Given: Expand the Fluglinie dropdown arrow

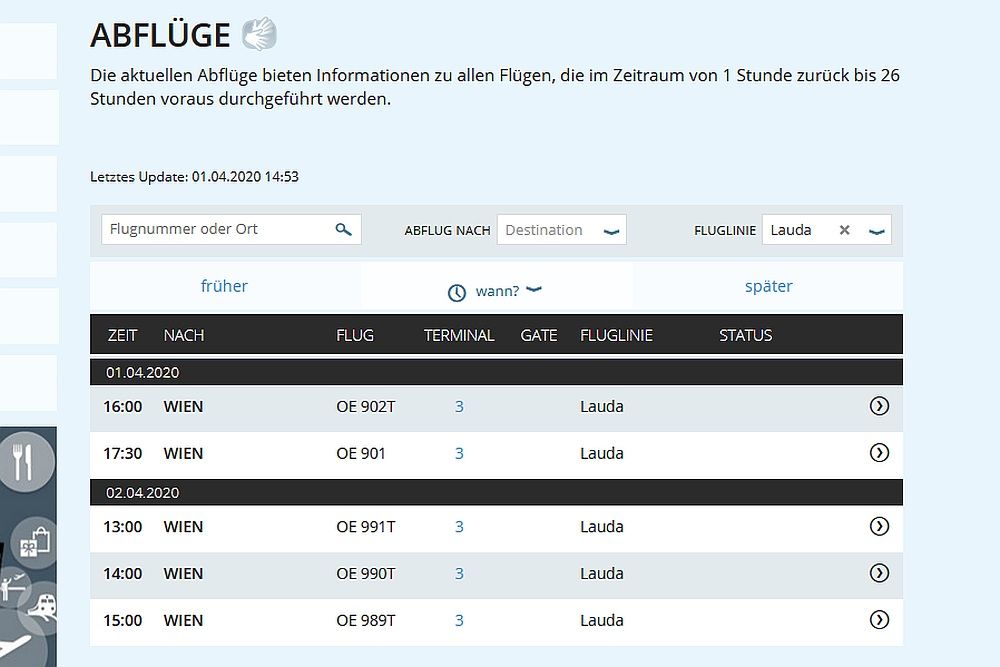Looking at the screenshot, I should point(877,231).
